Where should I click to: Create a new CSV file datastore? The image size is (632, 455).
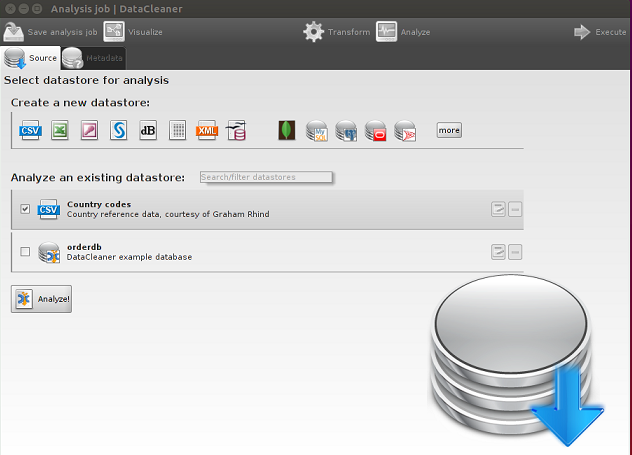(x=30, y=130)
